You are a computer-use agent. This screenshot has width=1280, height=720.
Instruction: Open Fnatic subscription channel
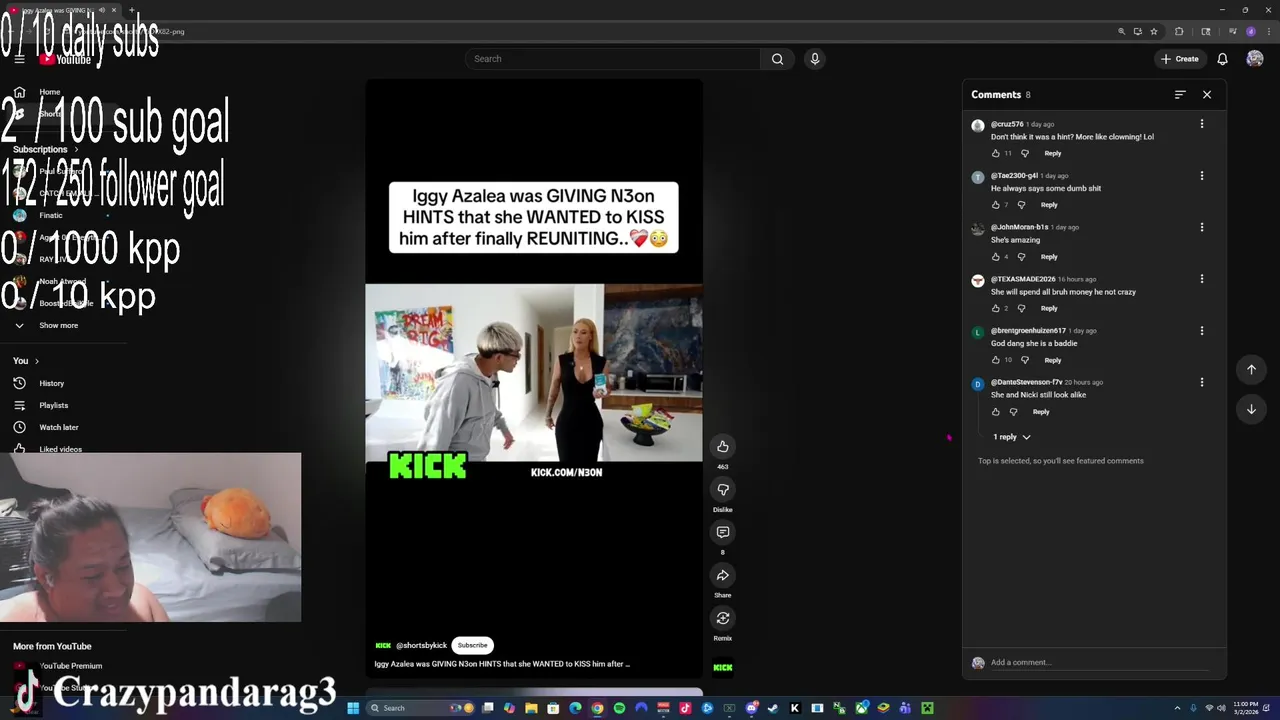[x=50, y=215]
